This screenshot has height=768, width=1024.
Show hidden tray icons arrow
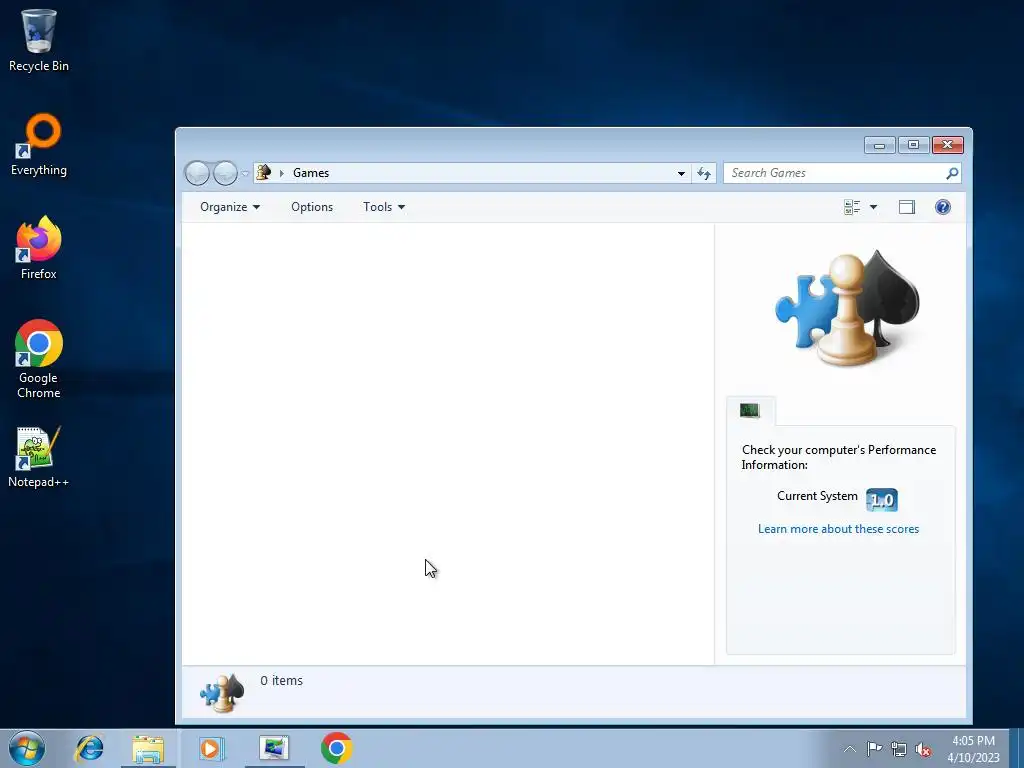click(x=850, y=749)
